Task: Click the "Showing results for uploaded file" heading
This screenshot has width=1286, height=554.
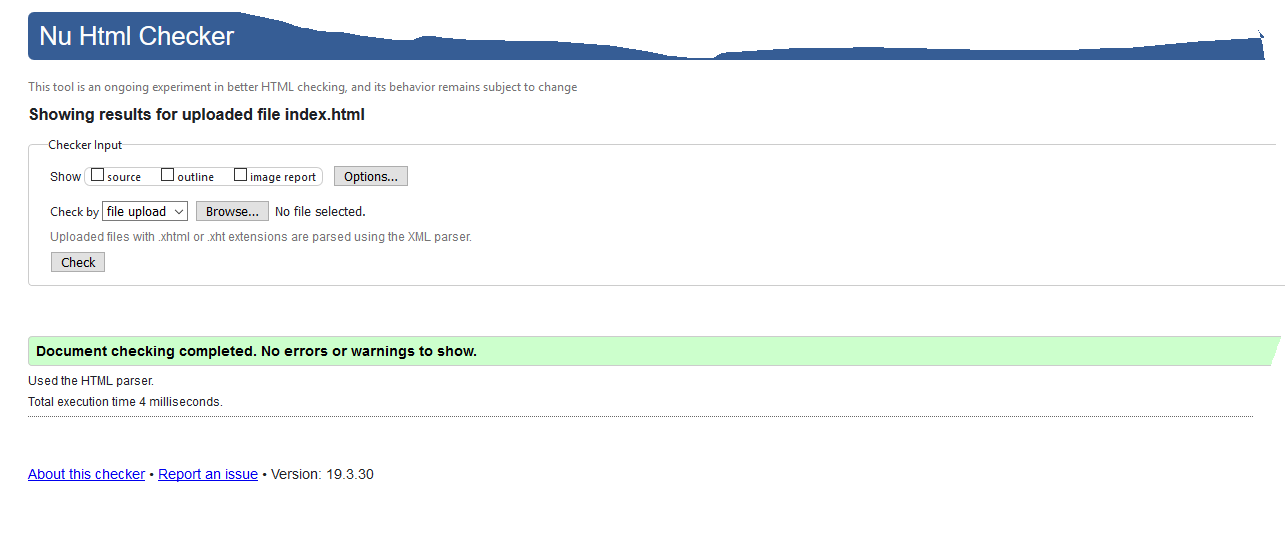Action: tap(196, 115)
